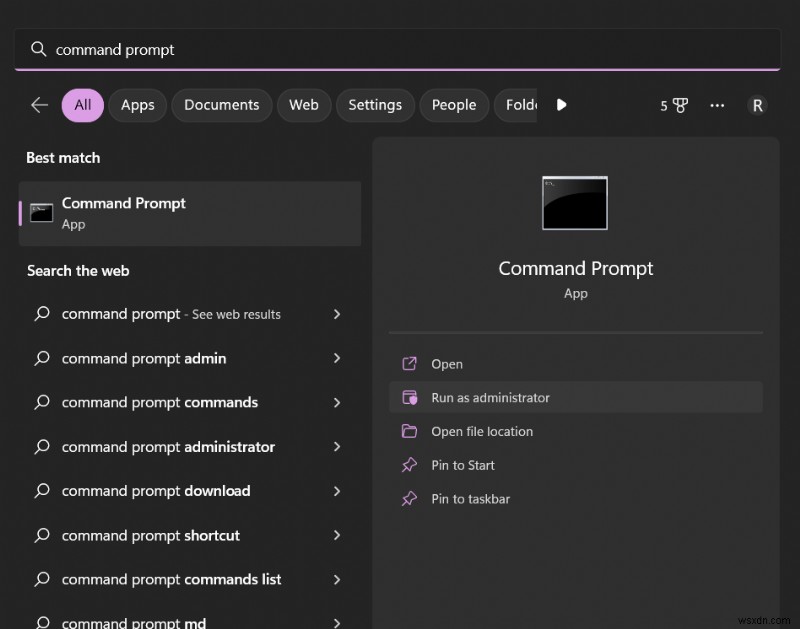800x629 pixels.
Task: Click the Run as administrator shield icon
Action: pyautogui.click(x=409, y=397)
